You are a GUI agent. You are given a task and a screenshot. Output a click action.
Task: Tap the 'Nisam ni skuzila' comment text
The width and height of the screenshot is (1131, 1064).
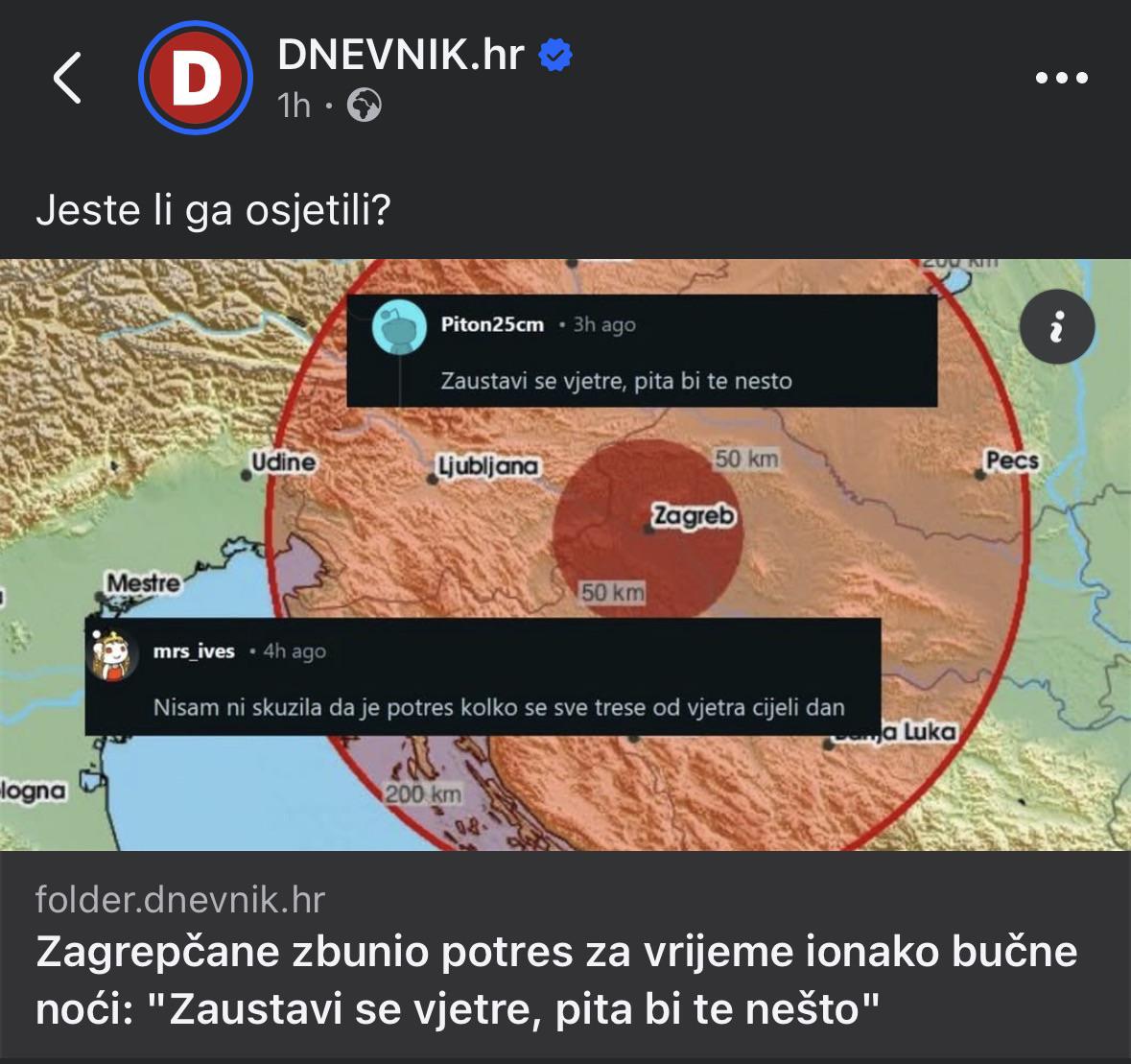click(499, 708)
